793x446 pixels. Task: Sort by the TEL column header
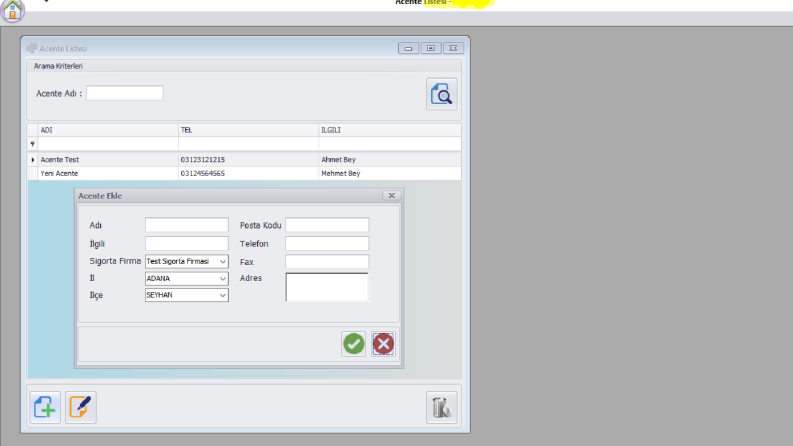[x=248, y=130]
